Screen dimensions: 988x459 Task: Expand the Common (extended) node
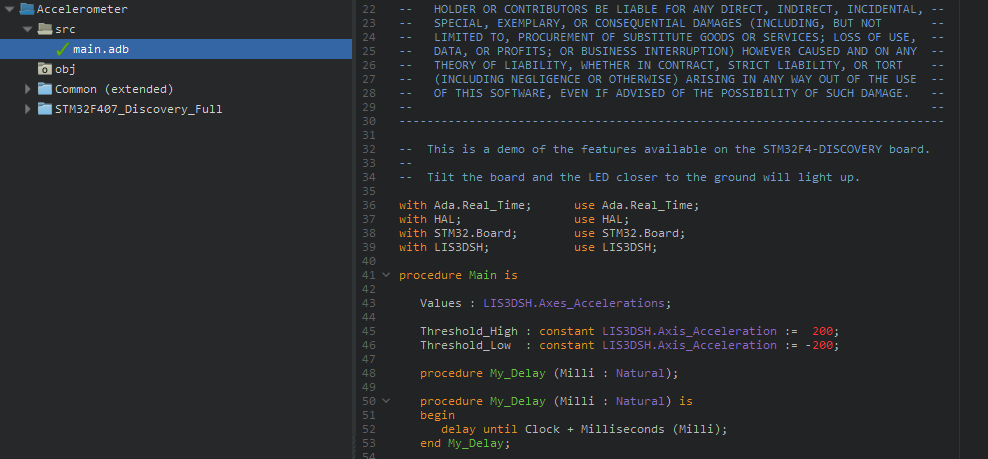pos(28,89)
